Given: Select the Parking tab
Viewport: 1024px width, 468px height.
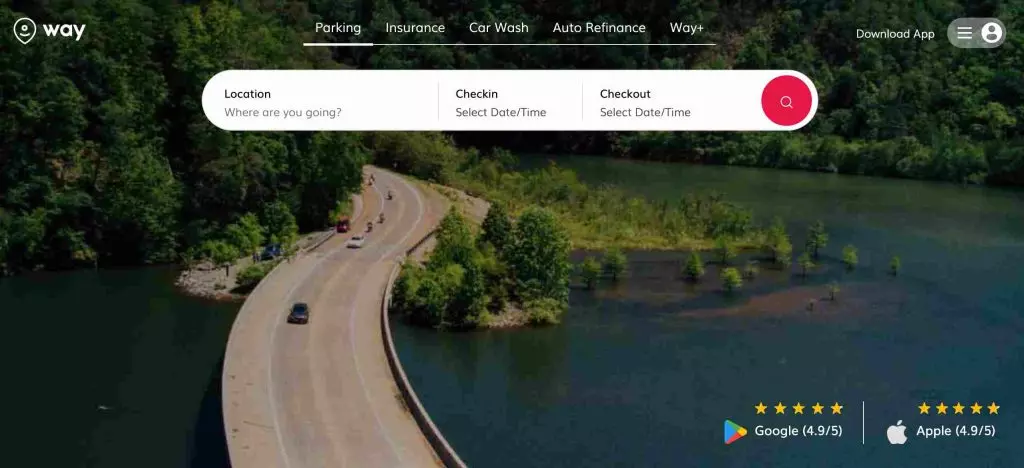Looking at the screenshot, I should pos(338,28).
